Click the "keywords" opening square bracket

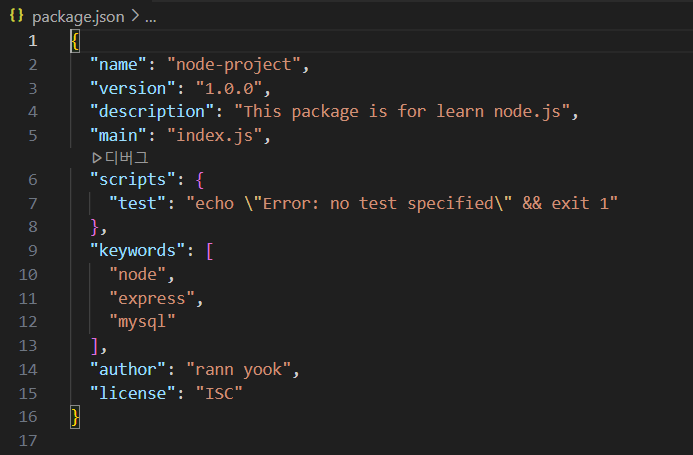click(x=209, y=251)
